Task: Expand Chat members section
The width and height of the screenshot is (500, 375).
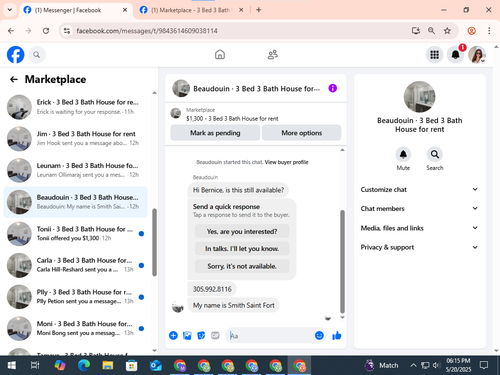Action: pyautogui.click(x=419, y=208)
